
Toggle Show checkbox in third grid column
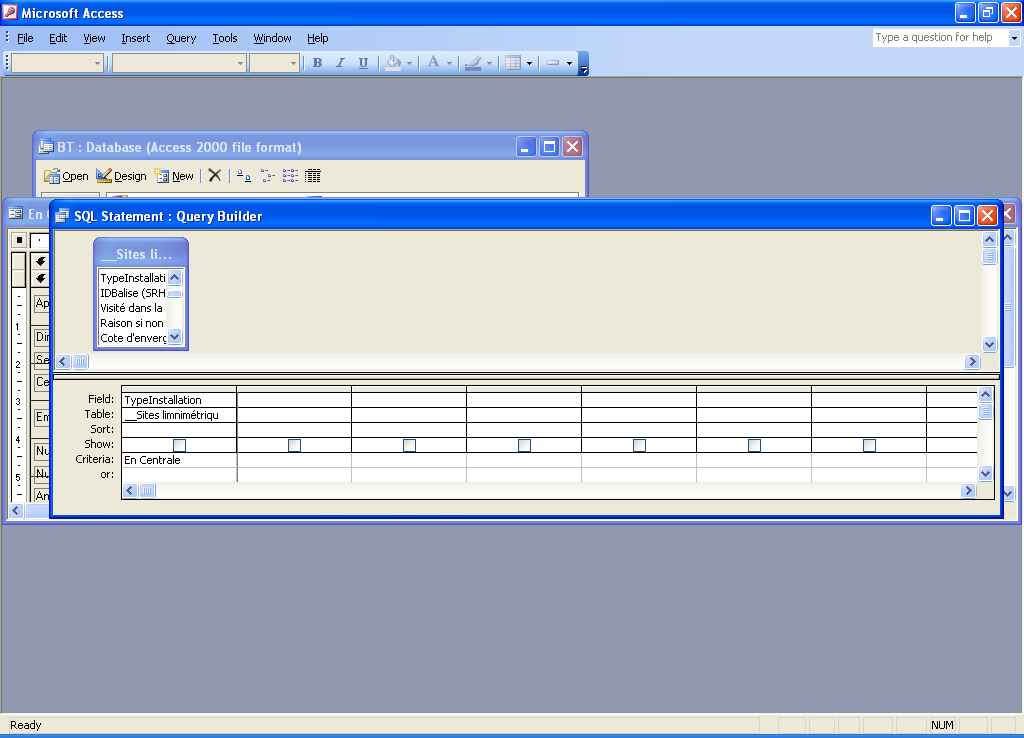(409, 445)
